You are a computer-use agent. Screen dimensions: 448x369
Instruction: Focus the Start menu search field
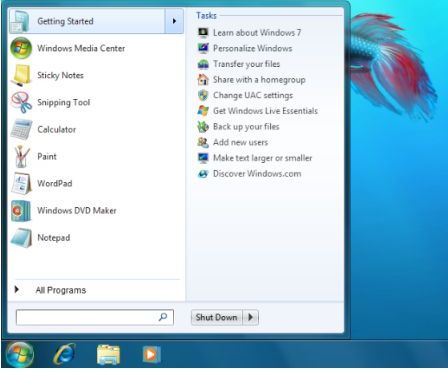95,317
